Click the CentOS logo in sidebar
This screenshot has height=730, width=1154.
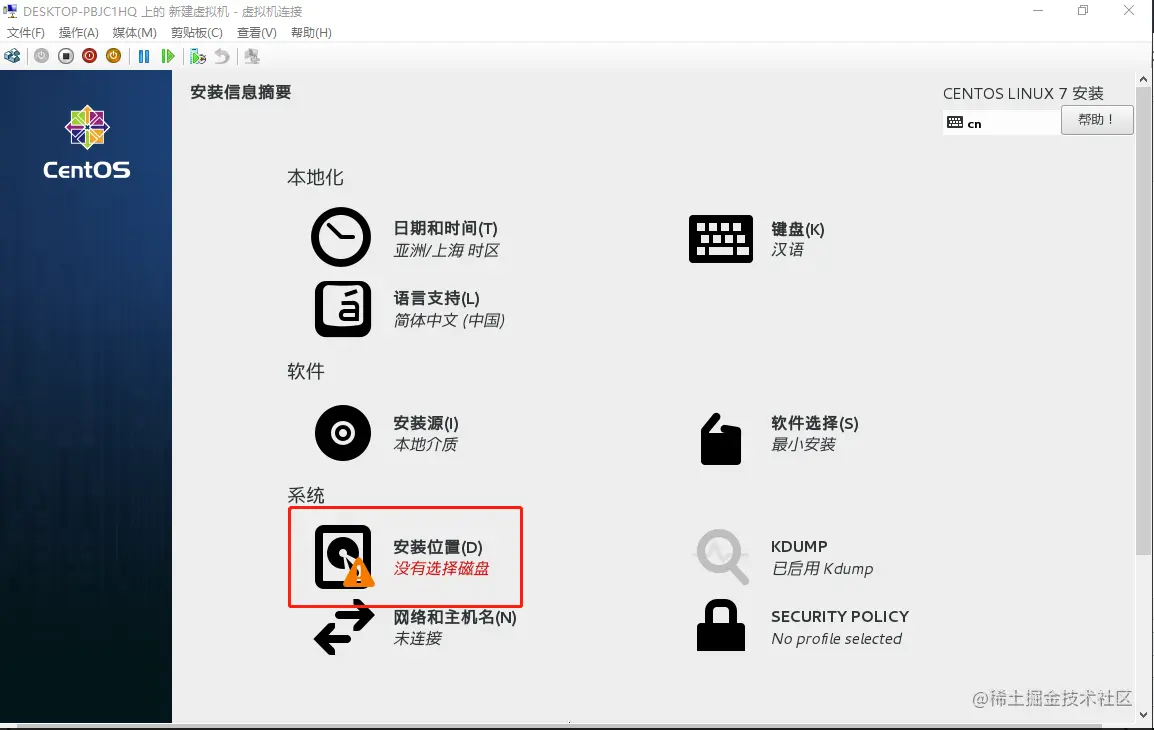[x=87, y=143]
